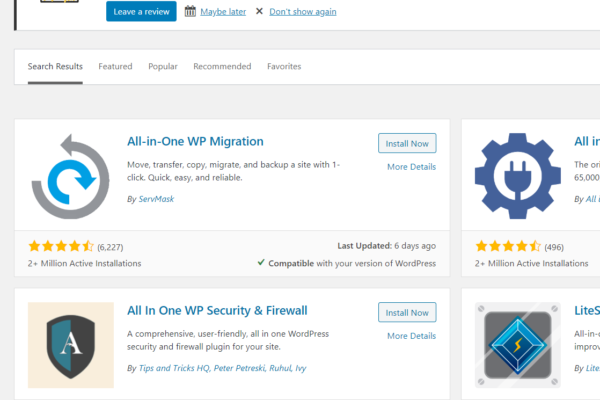Click the star rating with 496 reviews

[508, 246]
